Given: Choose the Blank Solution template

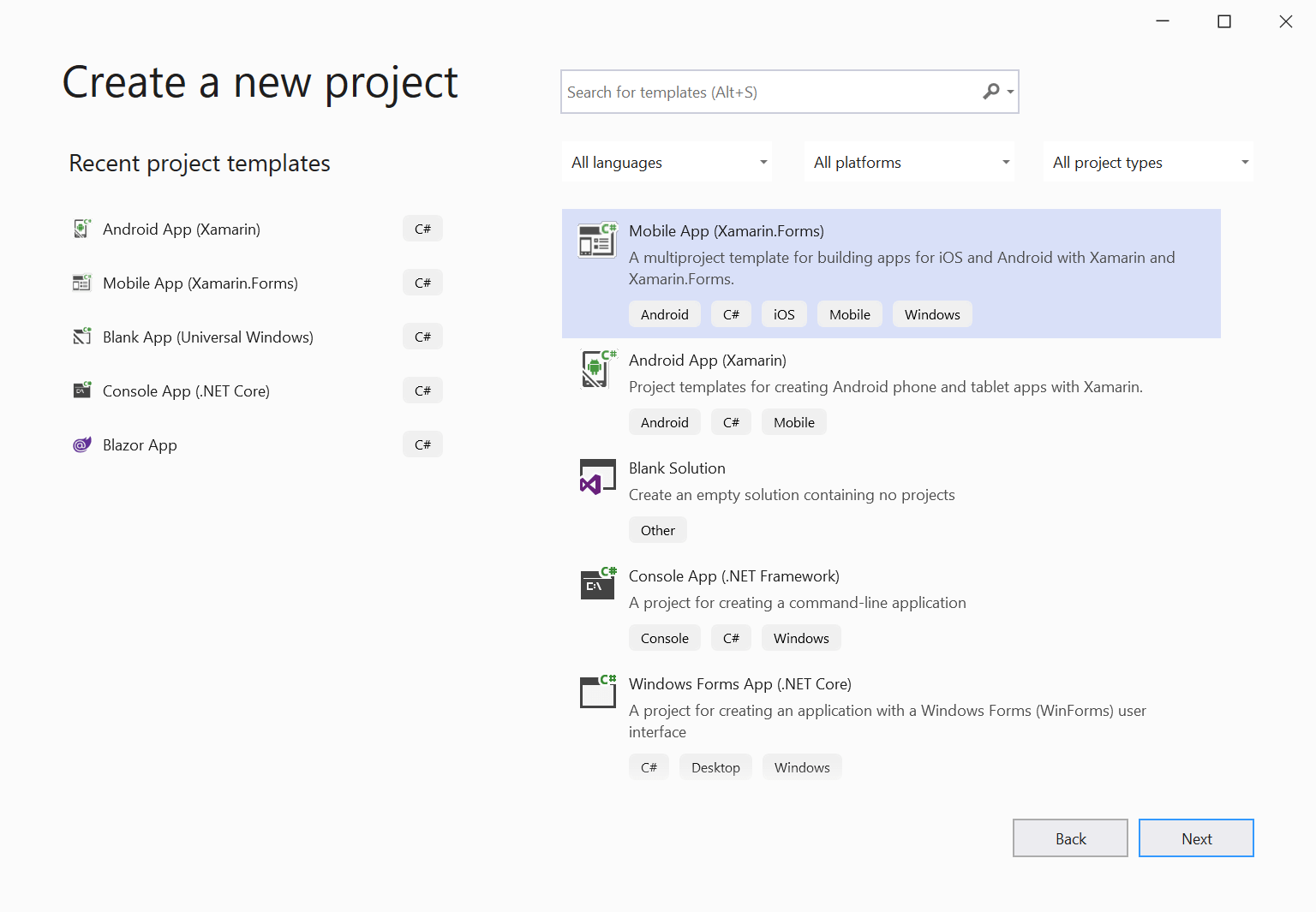Looking at the screenshot, I should point(677,468).
